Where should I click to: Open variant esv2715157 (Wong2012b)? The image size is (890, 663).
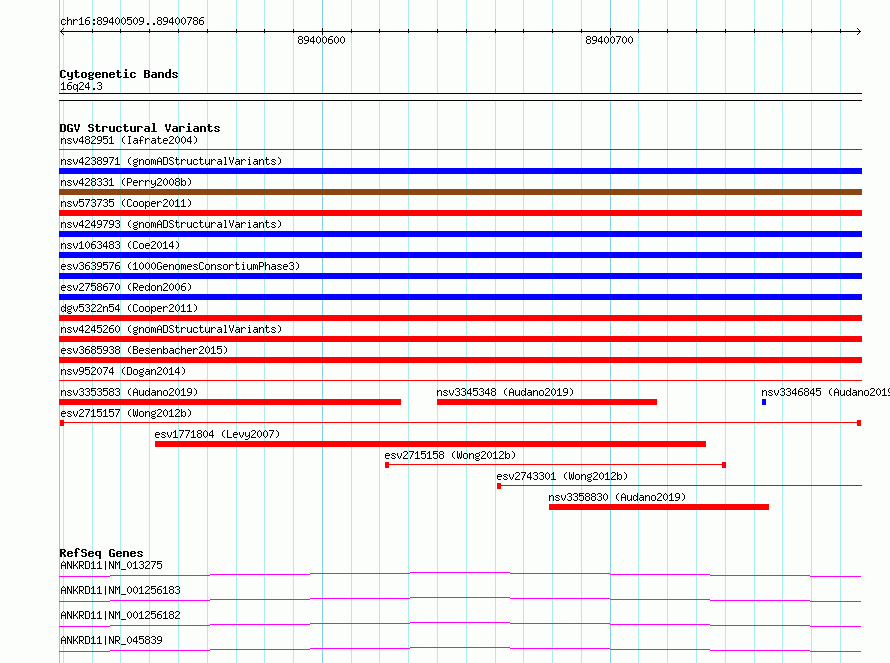point(126,413)
